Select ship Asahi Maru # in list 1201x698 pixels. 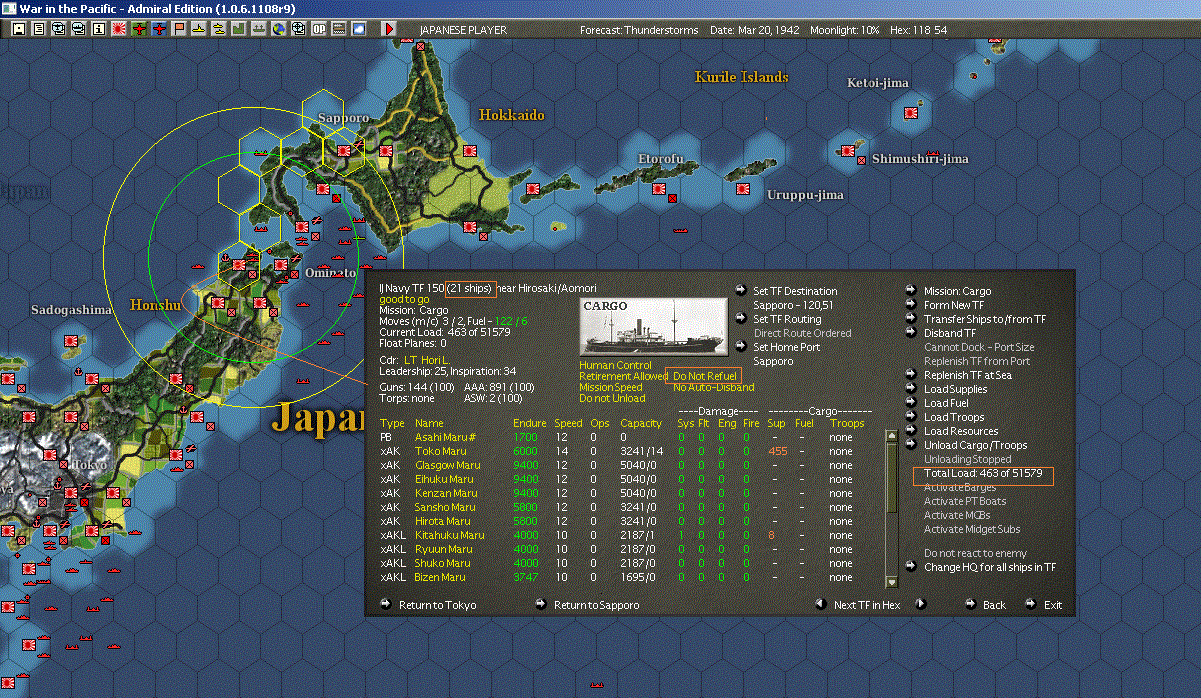447,437
